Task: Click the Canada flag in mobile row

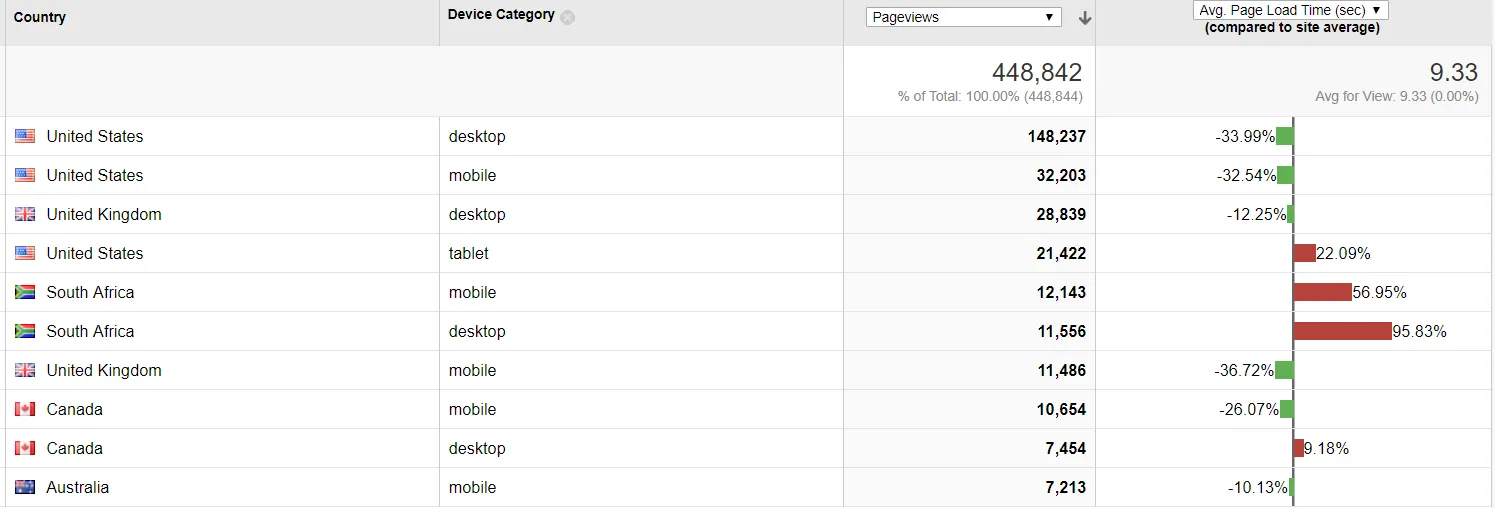Action: 25,409
